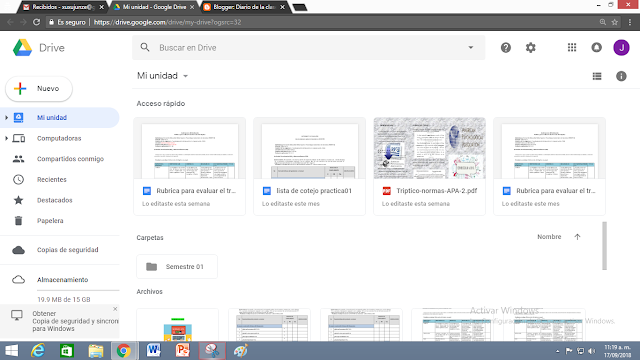Open Paint from the taskbar
This screenshot has width=640, height=360.
pos(240,351)
